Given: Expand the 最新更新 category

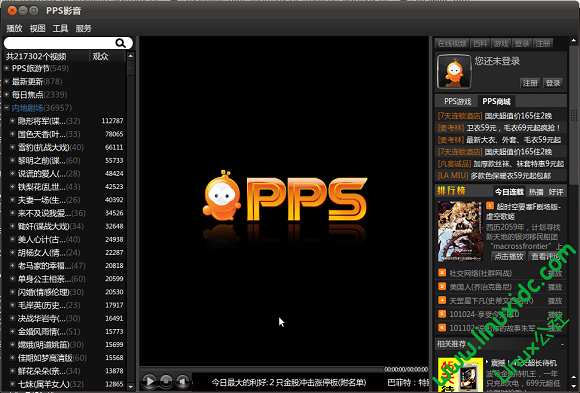Looking at the screenshot, I should point(7,81).
